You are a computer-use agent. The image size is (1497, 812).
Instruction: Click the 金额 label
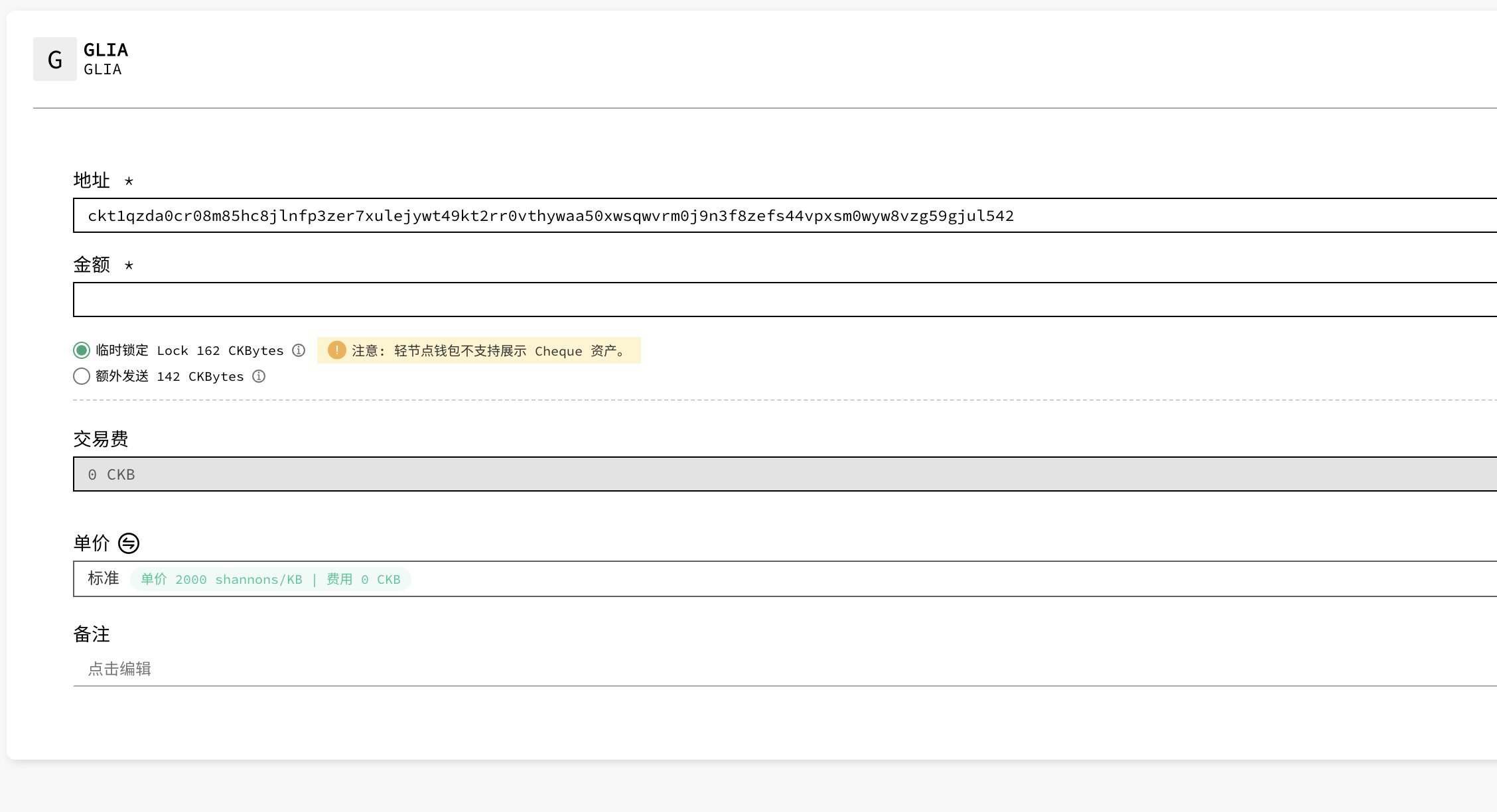[x=92, y=265]
